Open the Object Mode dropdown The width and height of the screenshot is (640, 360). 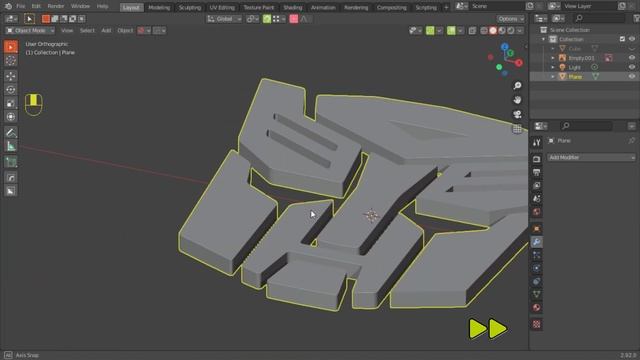coord(30,31)
